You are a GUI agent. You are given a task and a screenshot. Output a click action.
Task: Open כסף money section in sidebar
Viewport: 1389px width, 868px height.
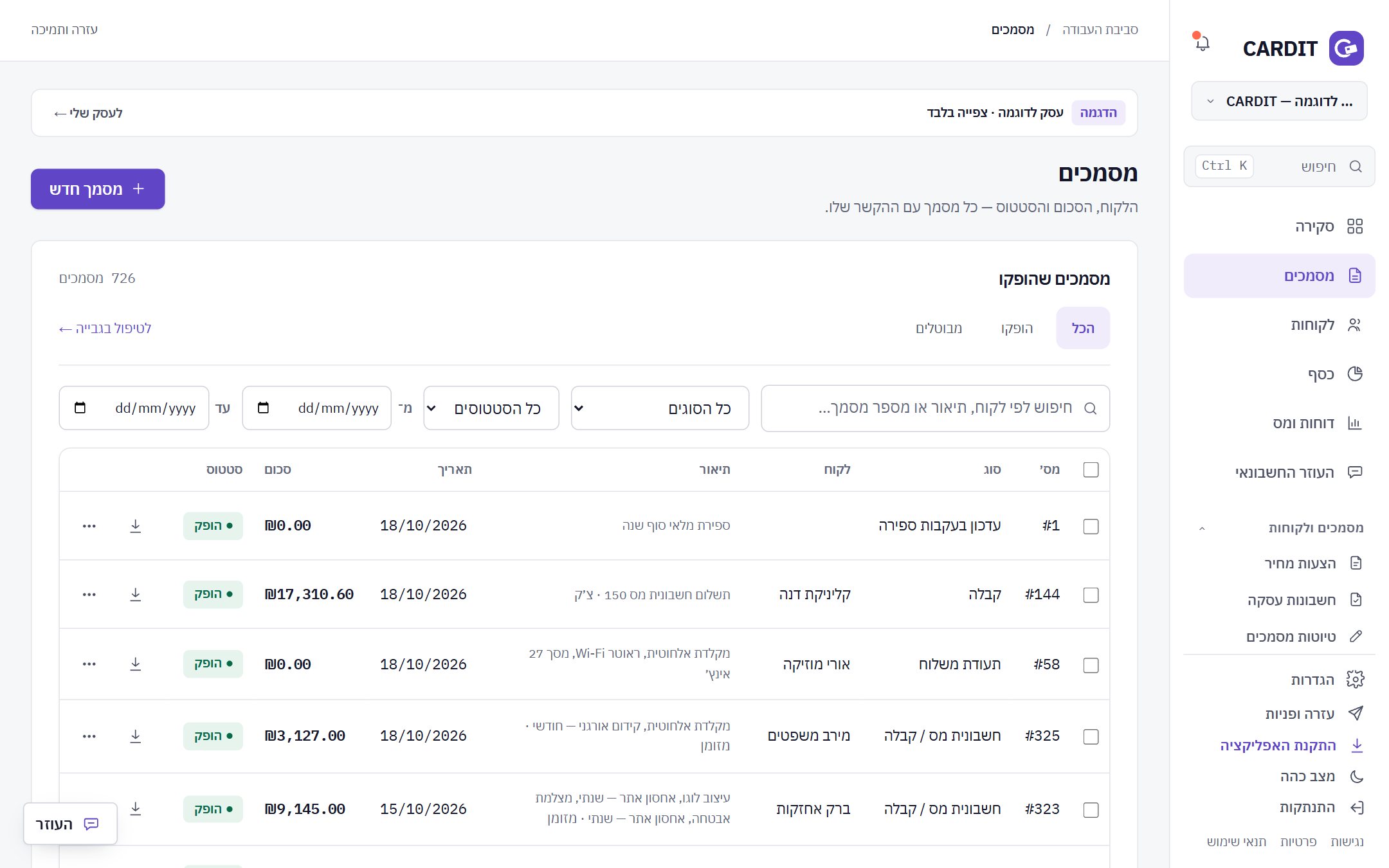[x=1279, y=374]
